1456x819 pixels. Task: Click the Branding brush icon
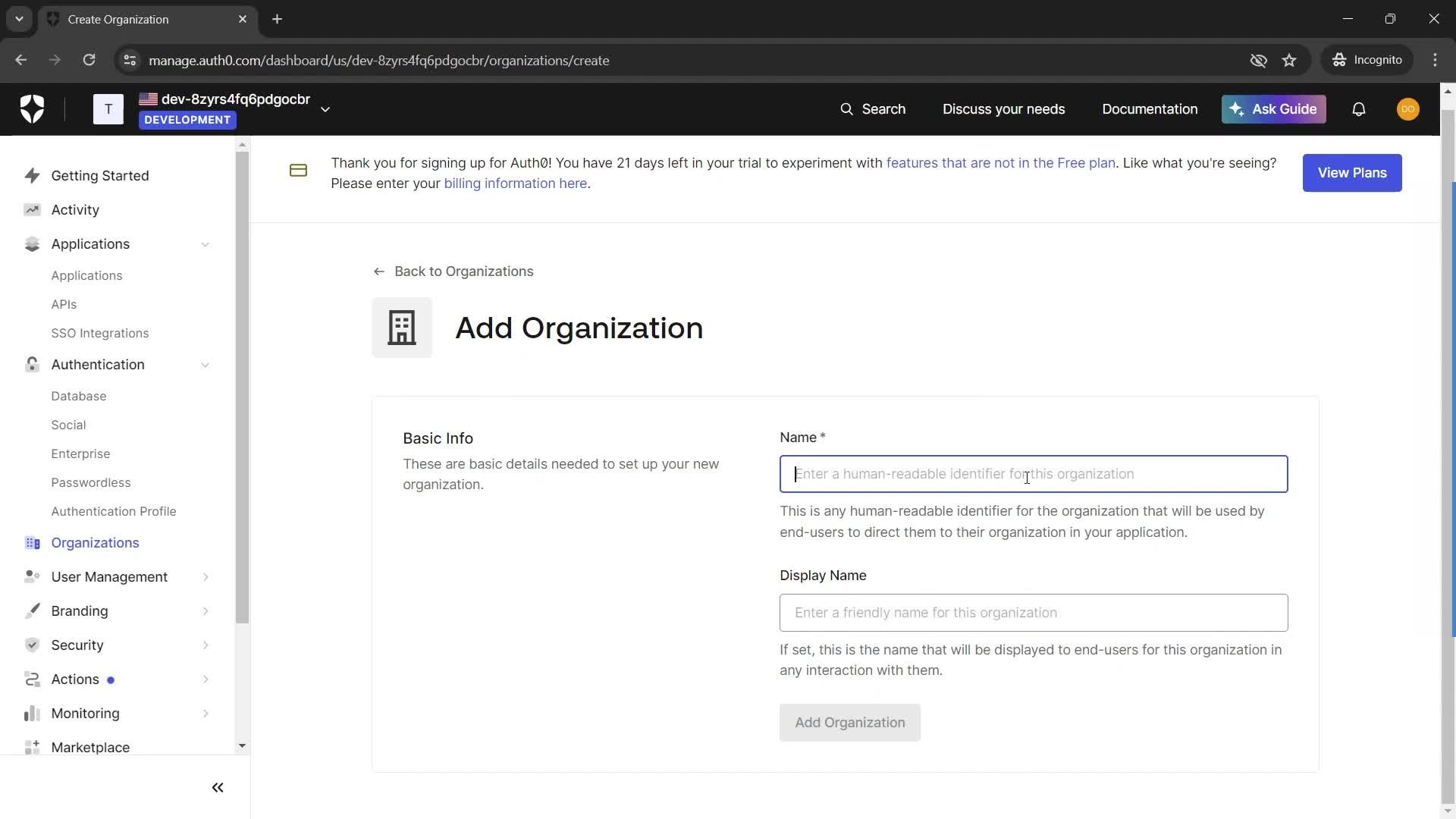click(x=32, y=611)
